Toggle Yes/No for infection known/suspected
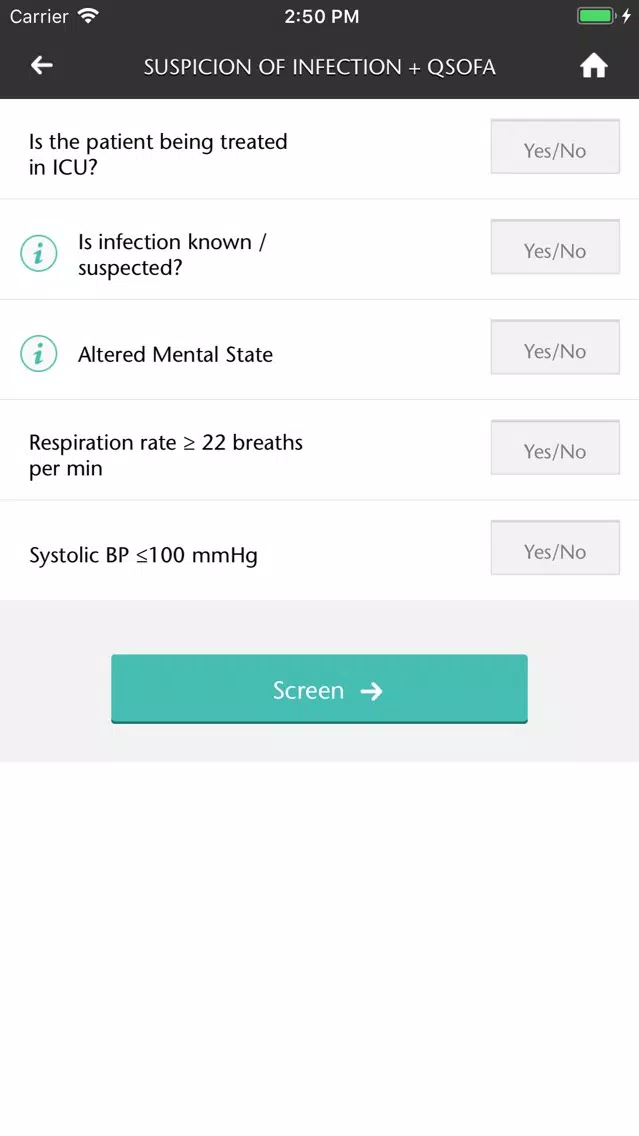Viewport: 639px width, 1136px height. 555,247
